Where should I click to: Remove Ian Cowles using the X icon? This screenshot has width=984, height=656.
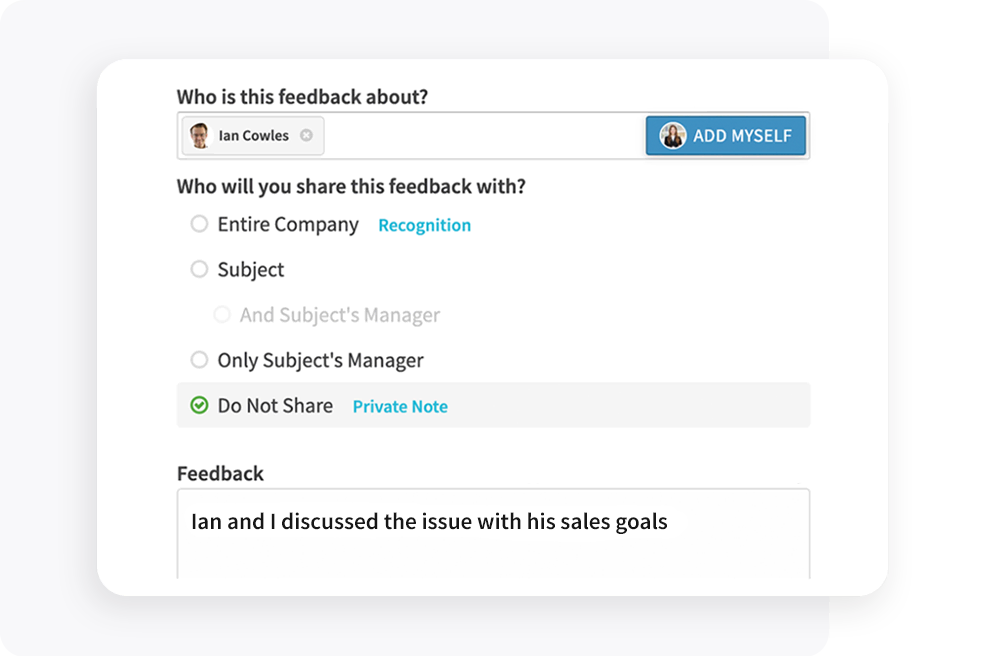(308, 135)
